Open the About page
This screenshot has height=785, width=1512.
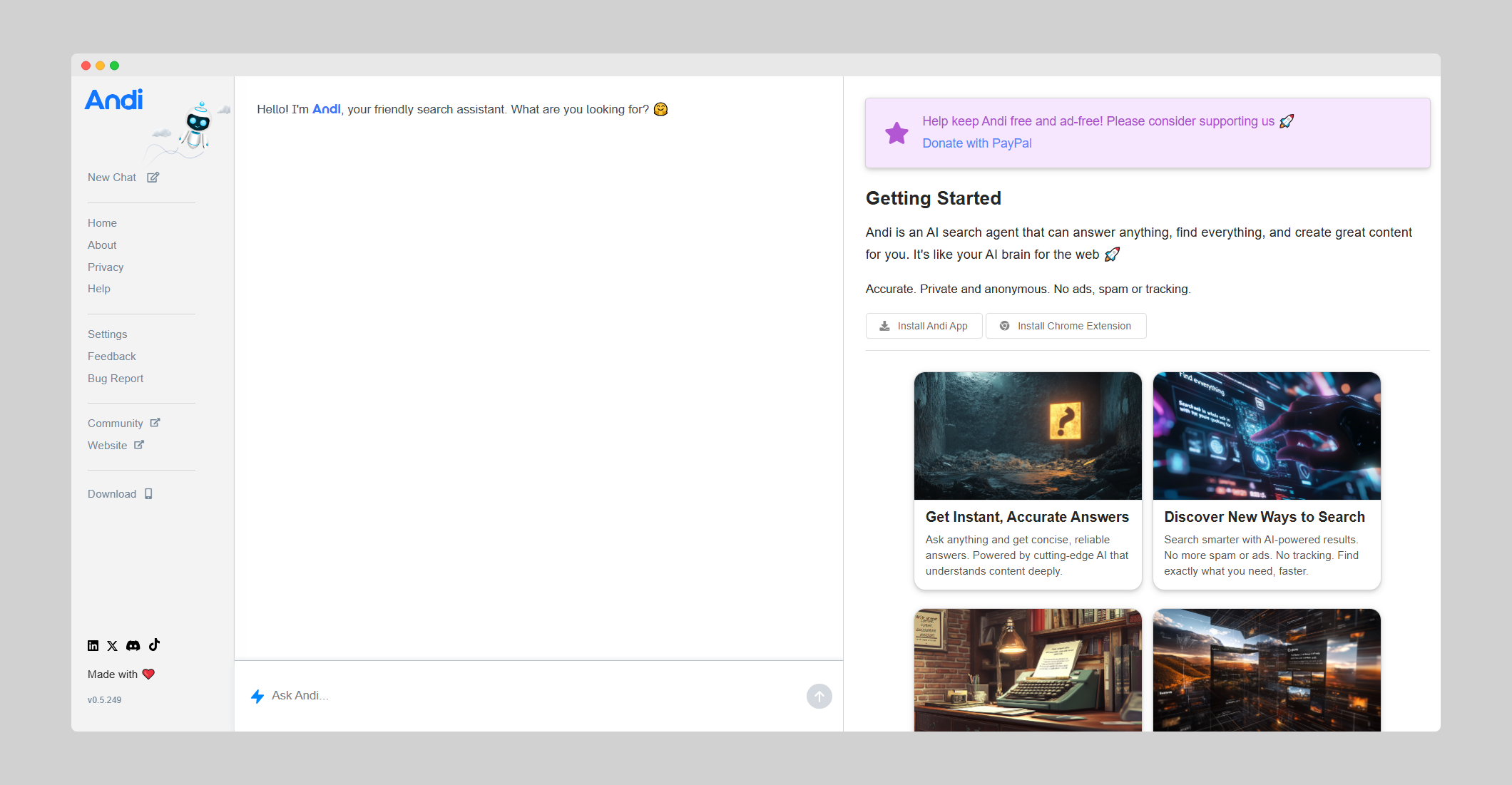click(x=102, y=245)
